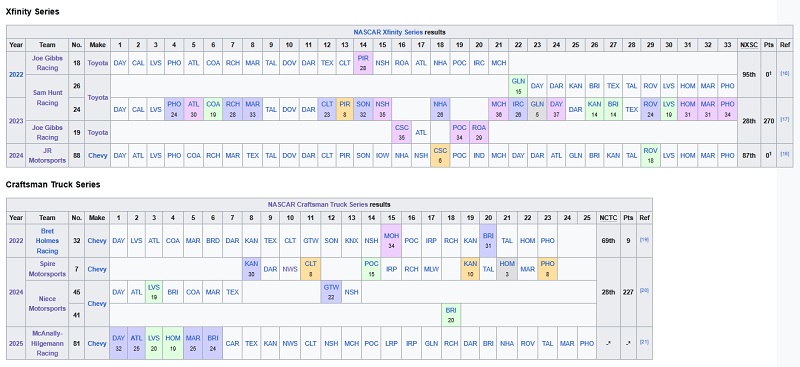Click the PIR race cell in 2022 Xfinity row

(363, 63)
